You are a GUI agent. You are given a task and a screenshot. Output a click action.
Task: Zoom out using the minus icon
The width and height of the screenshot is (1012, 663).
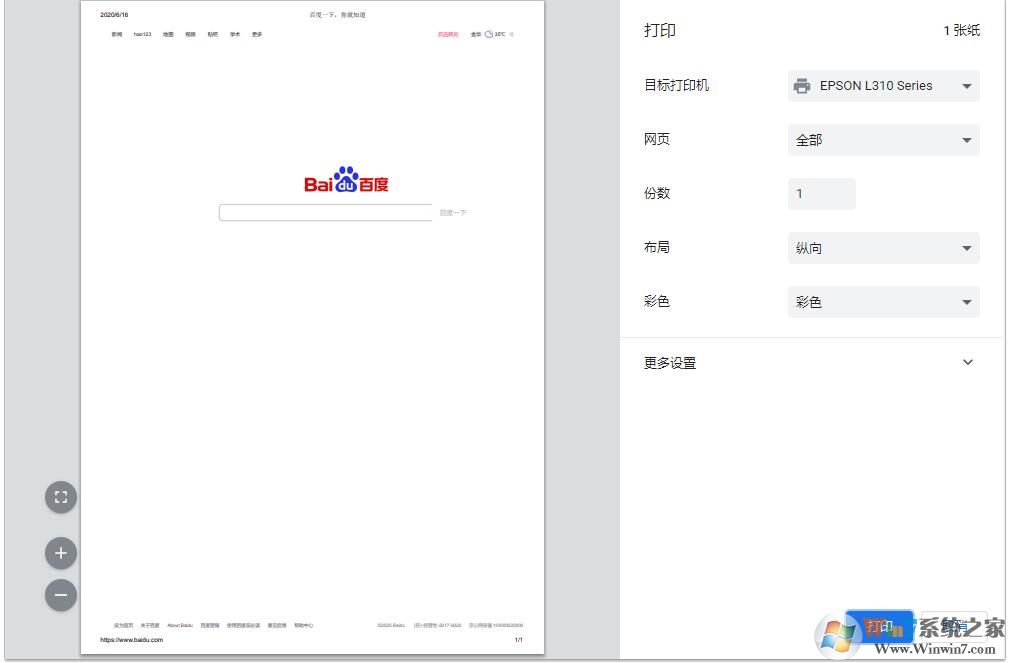61,595
